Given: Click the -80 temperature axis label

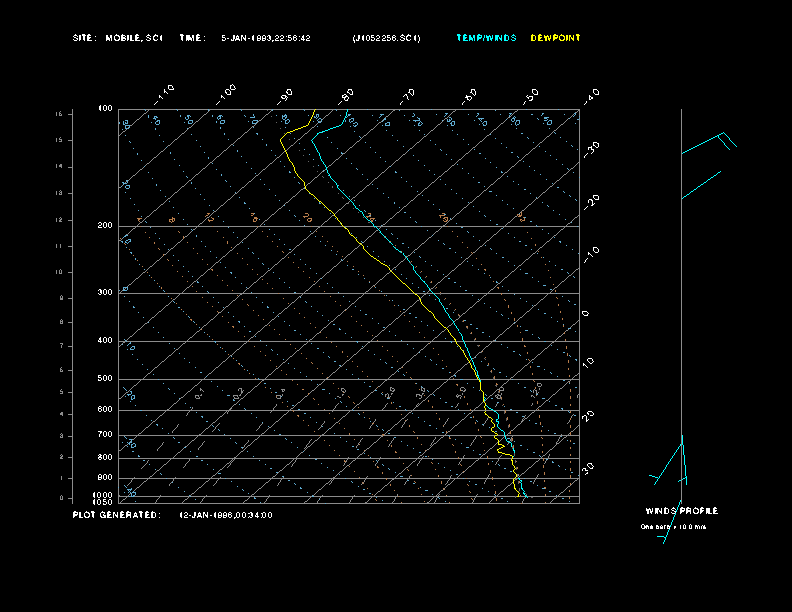Looking at the screenshot, I should click(347, 95).
